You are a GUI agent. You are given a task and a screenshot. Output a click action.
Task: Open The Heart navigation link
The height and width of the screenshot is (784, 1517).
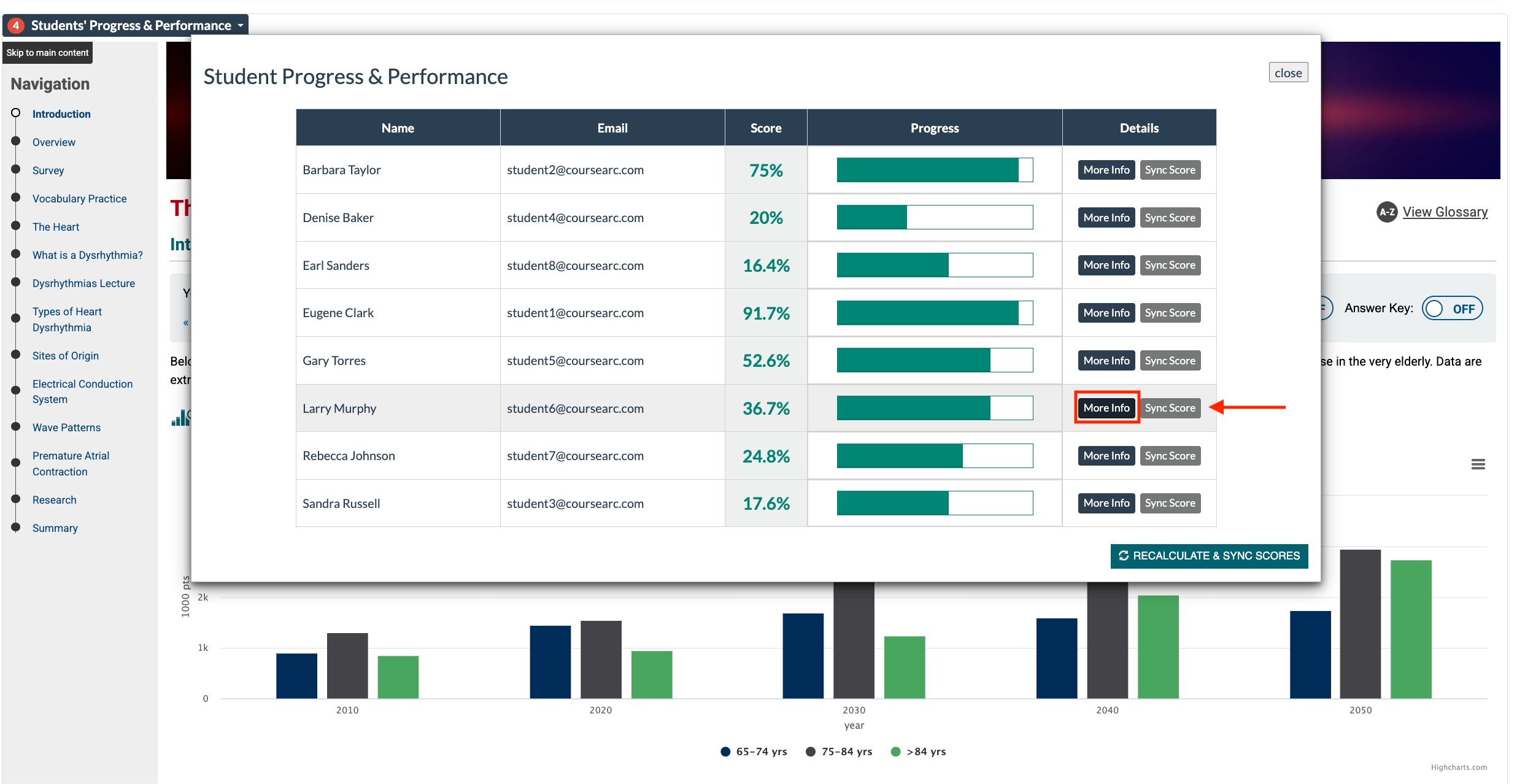pyautogui.click(x=56, y=227)
